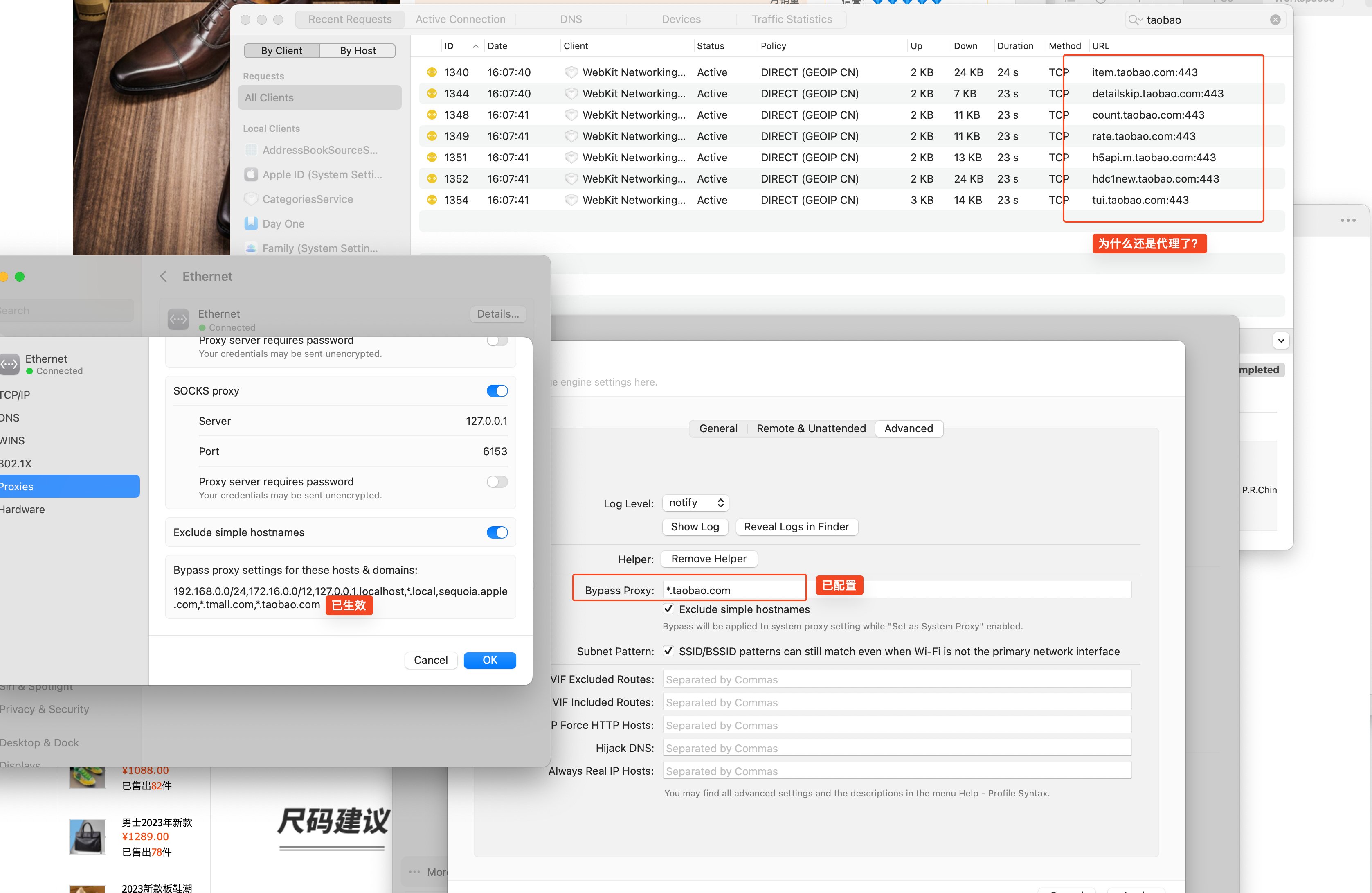The height and width of the screenshot is (893, 1372).
Task: Uncheck Surge Exclude simple hostnames checkbox
Action: [x=669, y=609]
